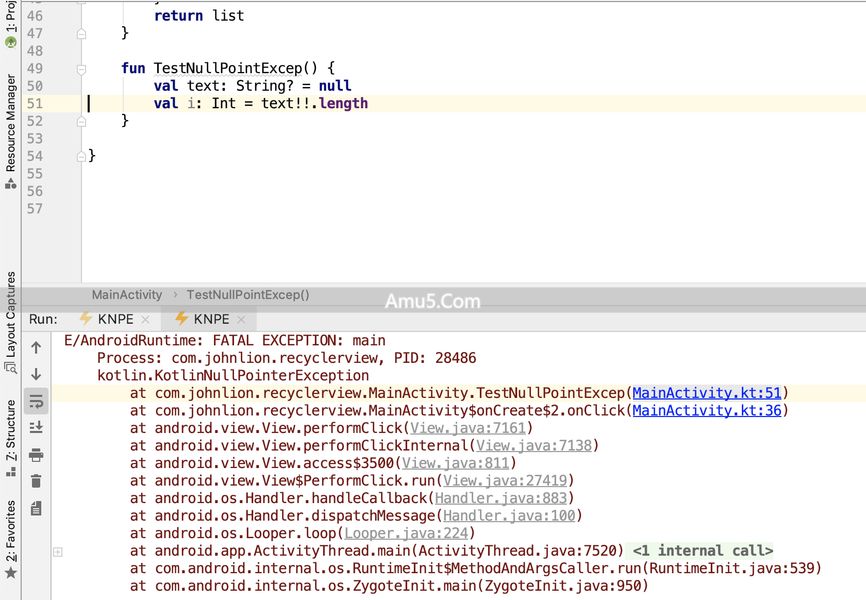866x600 pixels.
Task: Click the "val text: String? = null" line
Action: click(x=252, y=86)
